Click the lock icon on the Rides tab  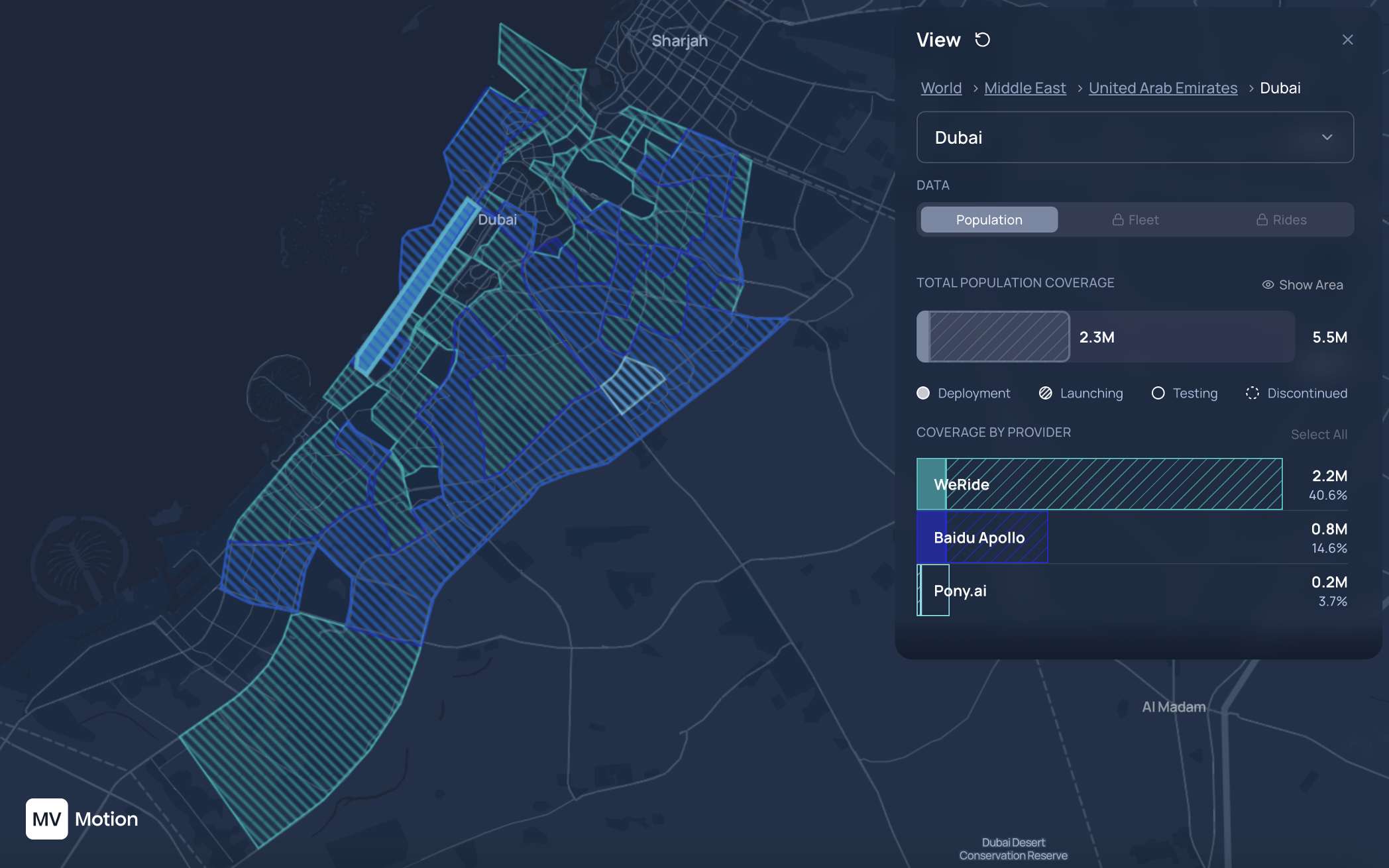[x=1262, y=219]
